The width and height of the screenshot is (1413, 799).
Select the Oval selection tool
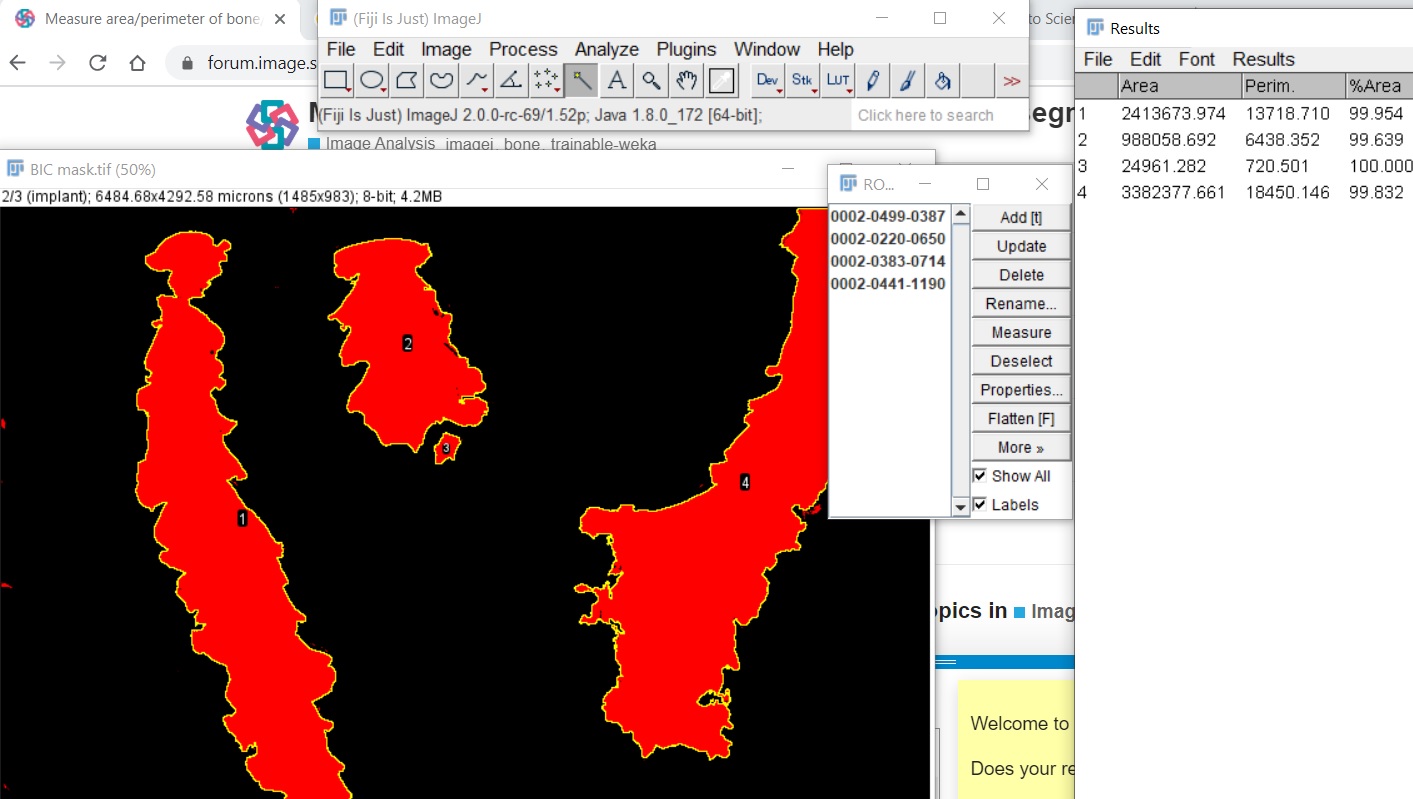[372, 80]
